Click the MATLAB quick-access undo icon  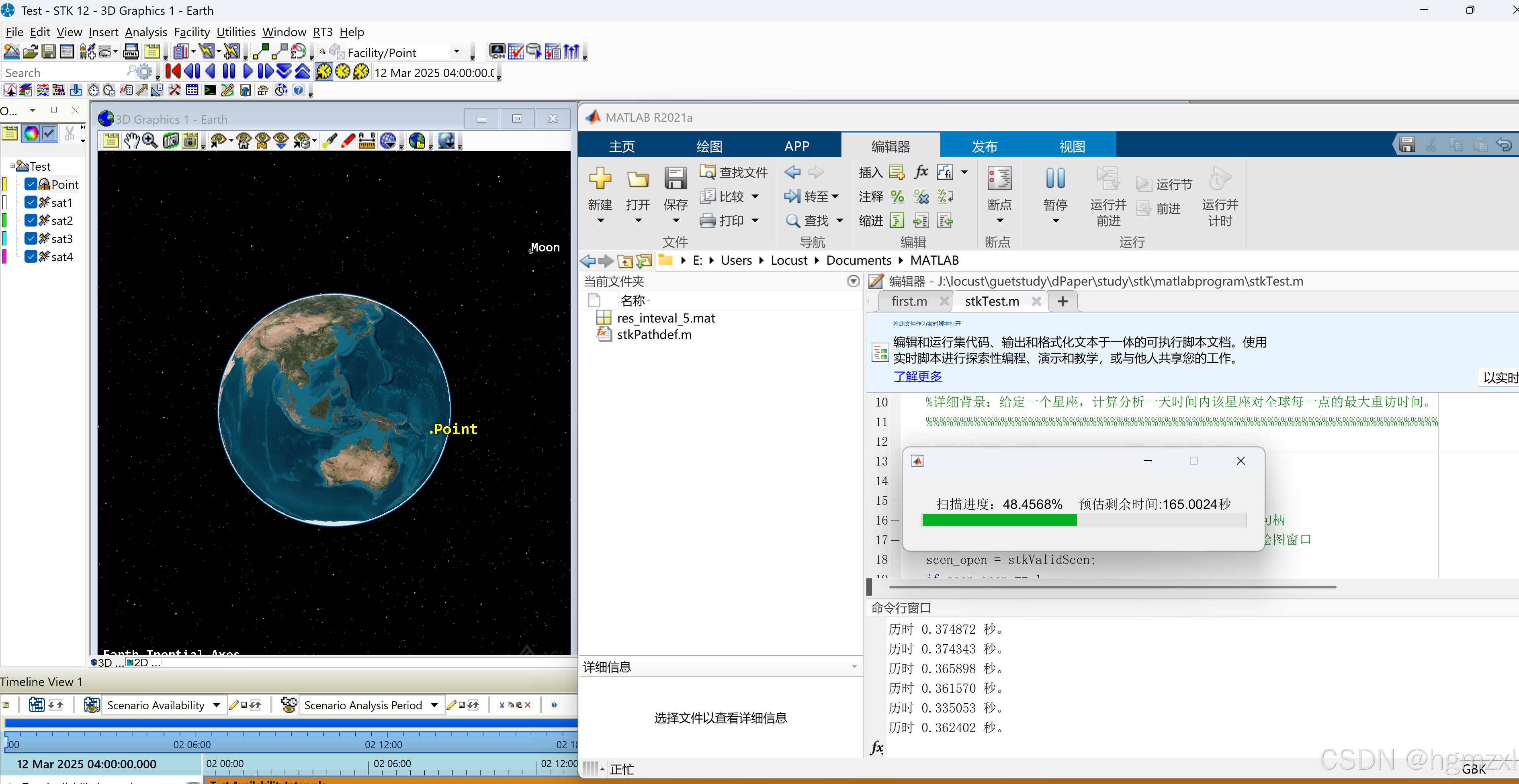pos(1503,145)
